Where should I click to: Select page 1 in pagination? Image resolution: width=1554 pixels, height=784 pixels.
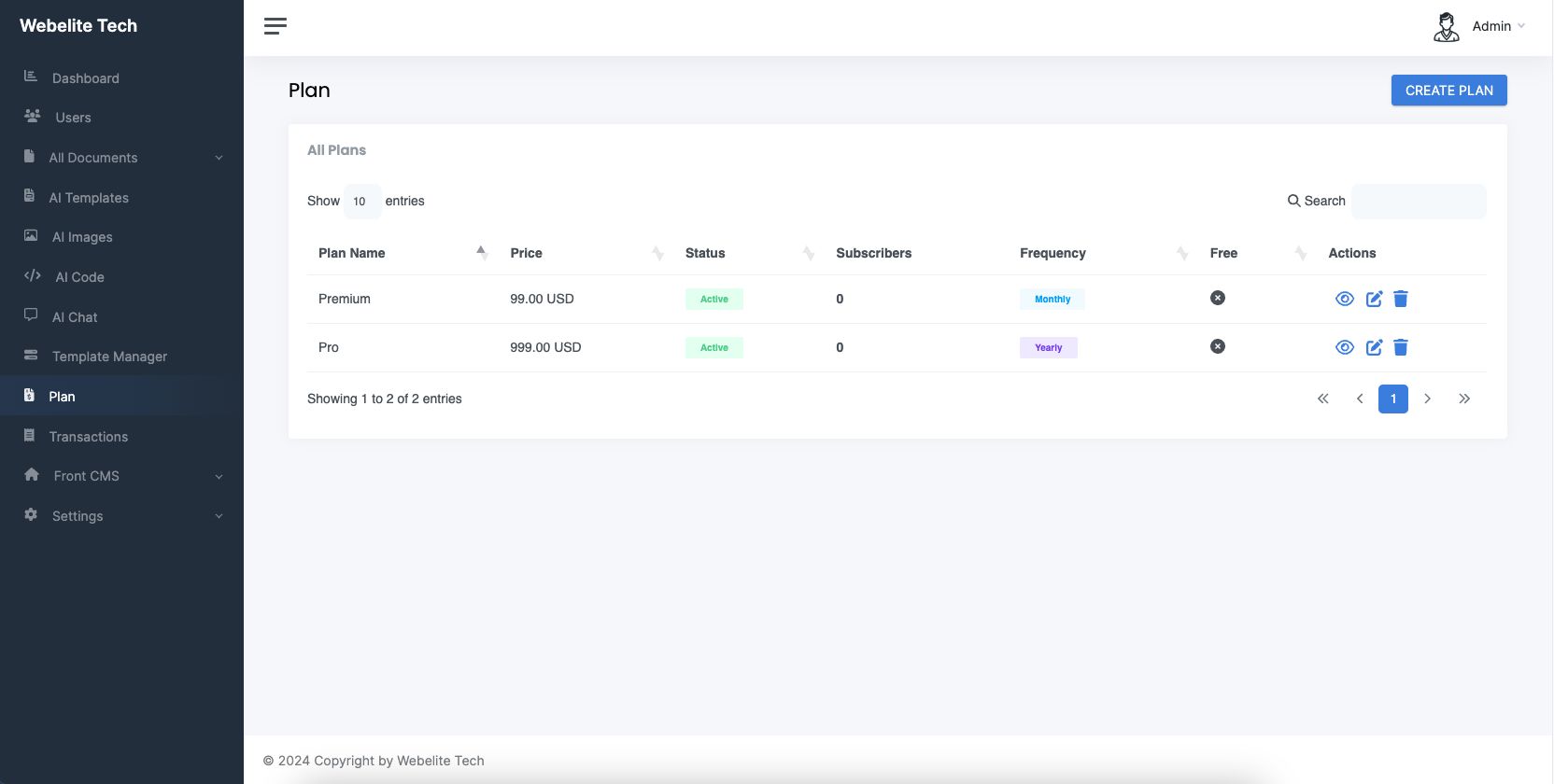coord(1392,399)
